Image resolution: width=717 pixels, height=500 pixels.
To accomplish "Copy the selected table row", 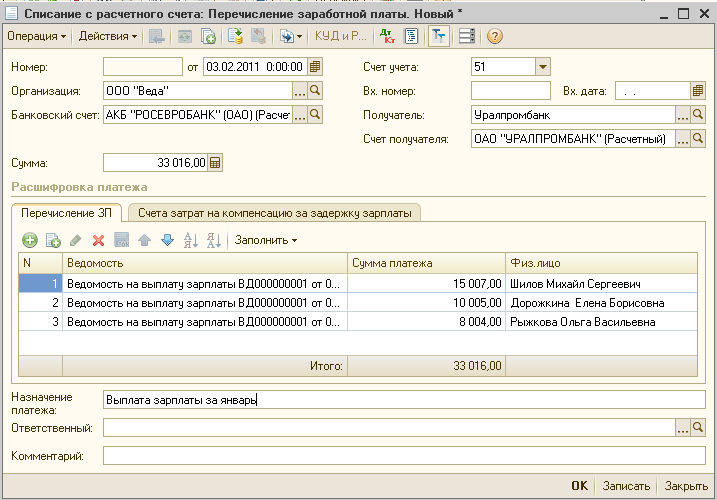I will click(x=53, y=240).
